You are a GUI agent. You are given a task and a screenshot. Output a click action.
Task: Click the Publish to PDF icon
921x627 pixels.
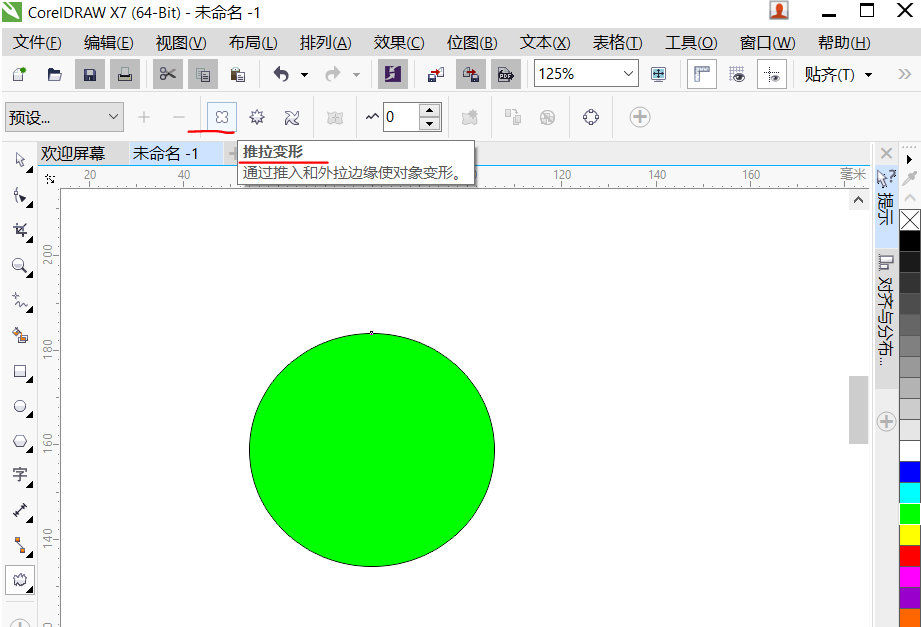tap(506, 75)
